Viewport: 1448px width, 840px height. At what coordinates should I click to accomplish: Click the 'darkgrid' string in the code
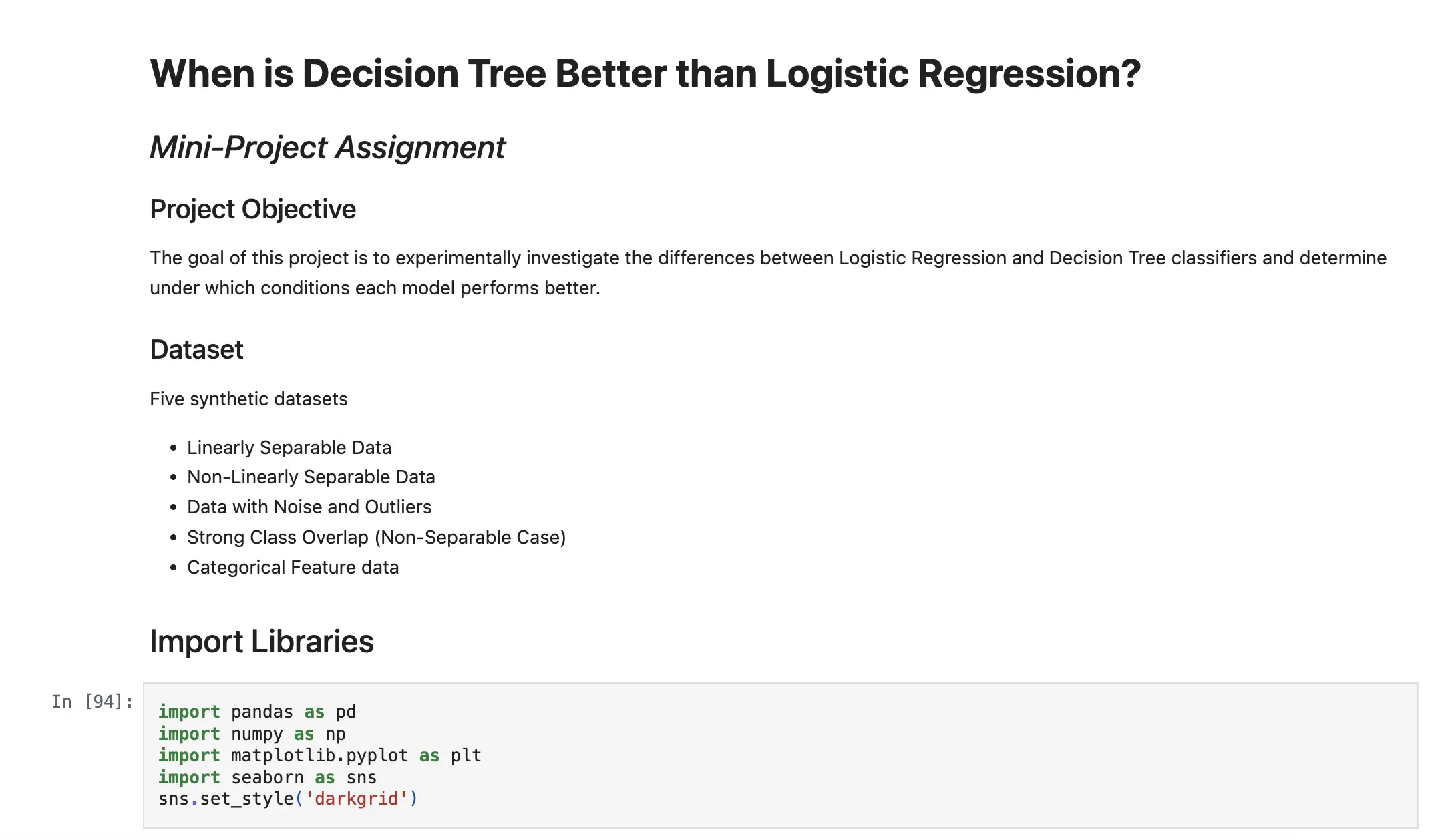356,799
